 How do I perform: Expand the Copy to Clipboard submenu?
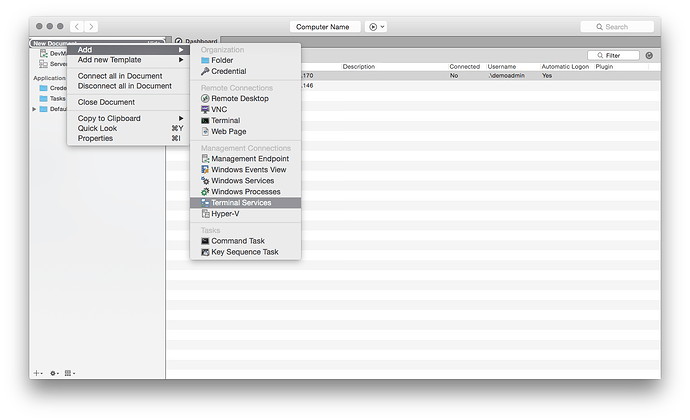click(110, 118)
